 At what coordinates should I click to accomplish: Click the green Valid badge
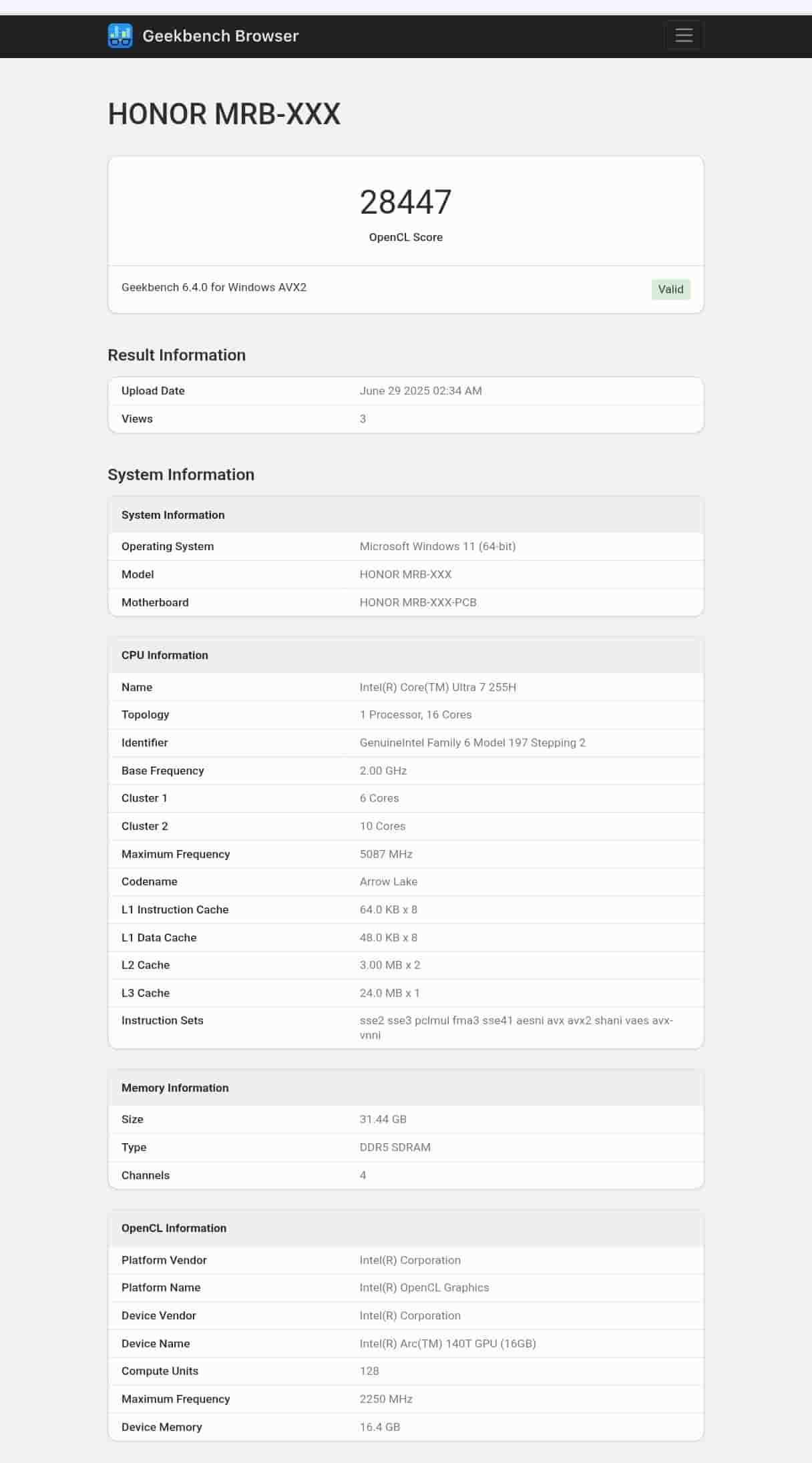pos(670,289)
